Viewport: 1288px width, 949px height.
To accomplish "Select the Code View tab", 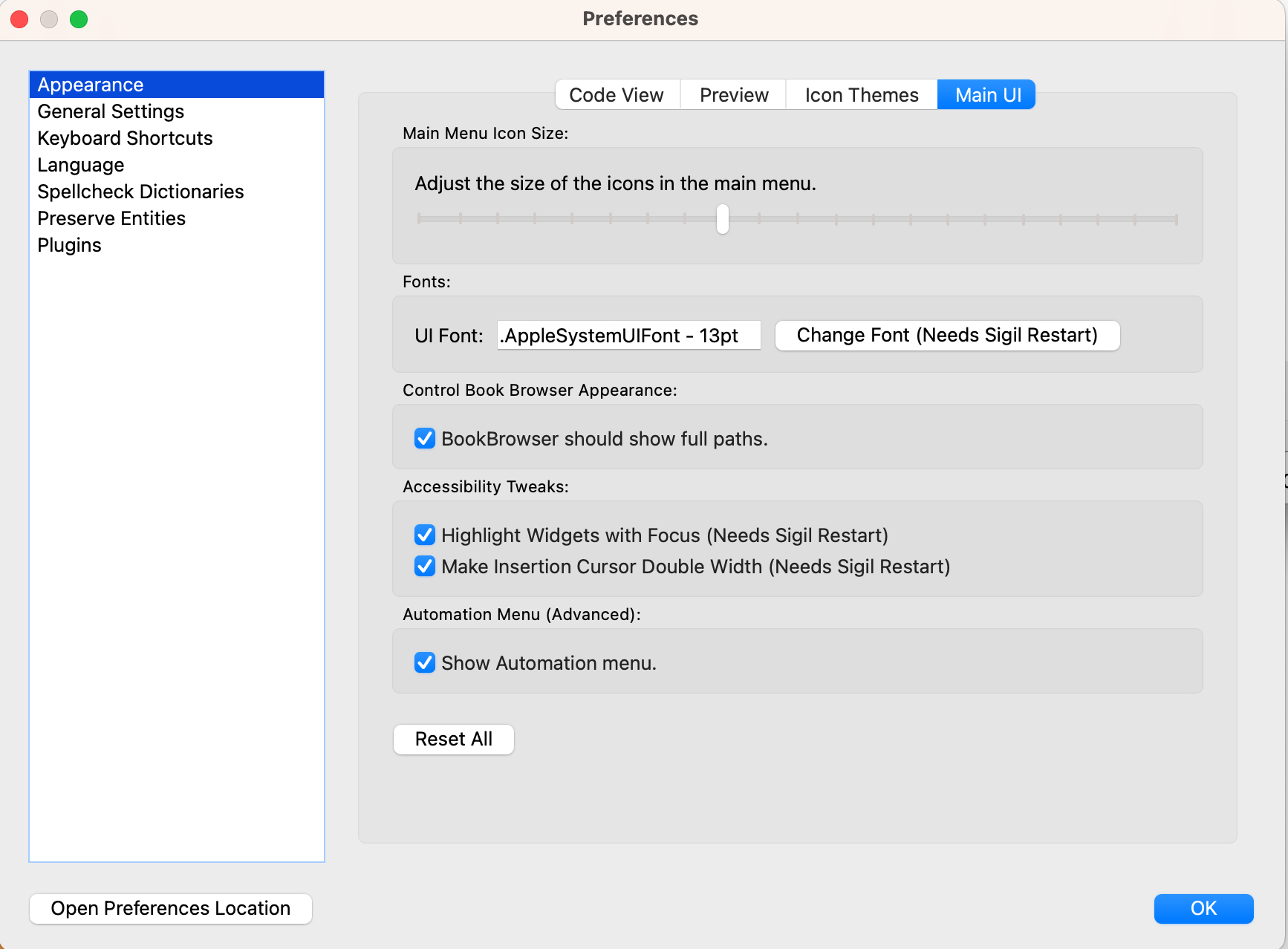I will tap(617, 95).
